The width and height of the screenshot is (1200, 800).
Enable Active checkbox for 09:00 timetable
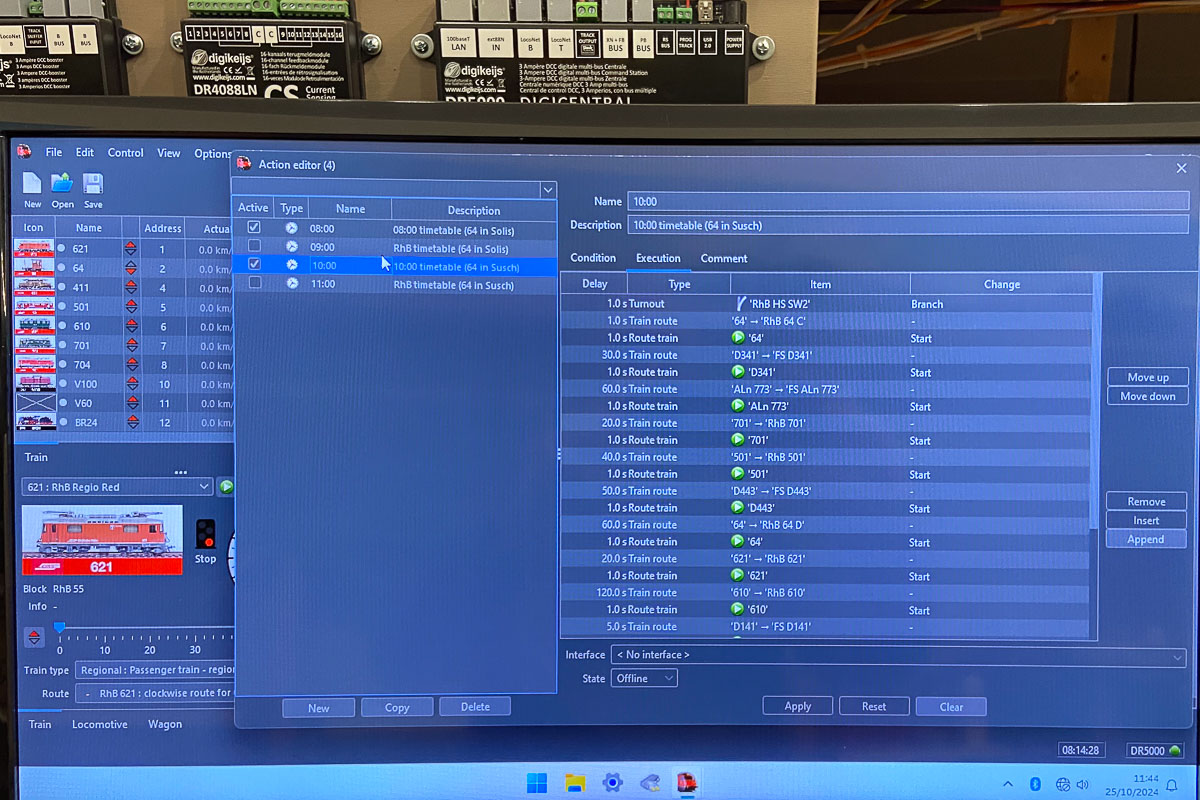pyautogui.click(x=254, y=247)
